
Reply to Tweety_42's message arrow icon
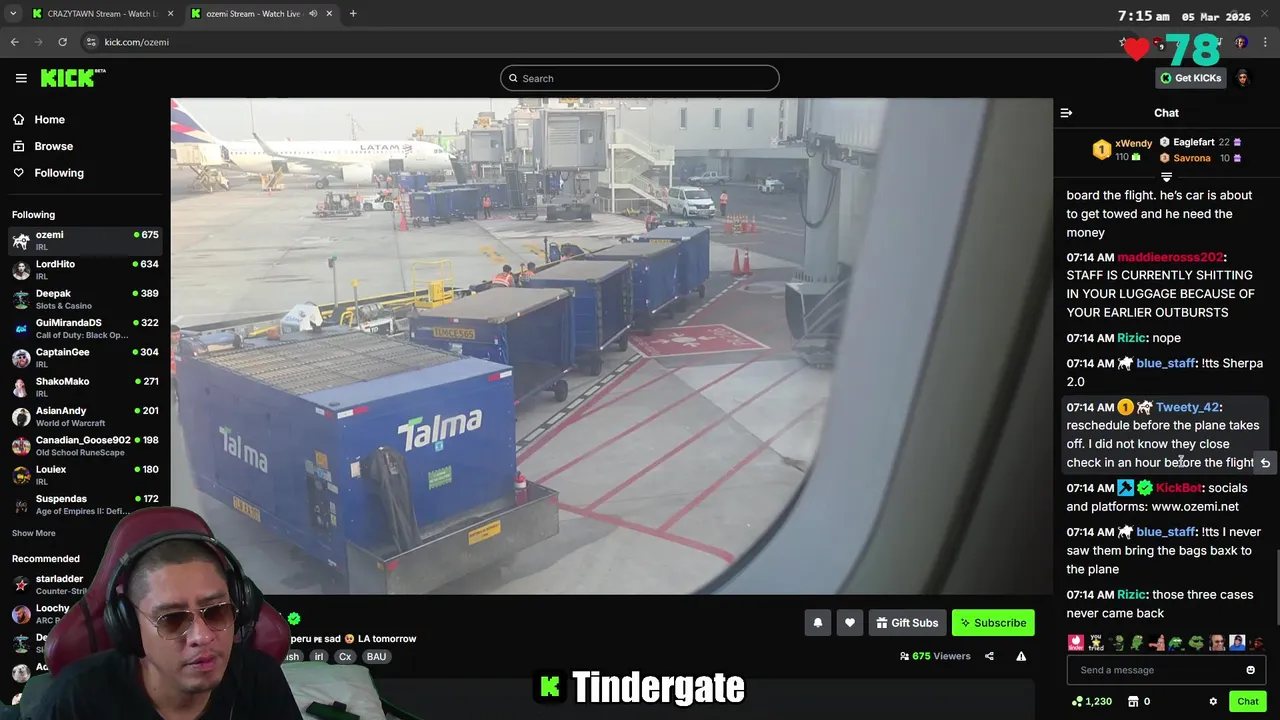(1265, 463)
